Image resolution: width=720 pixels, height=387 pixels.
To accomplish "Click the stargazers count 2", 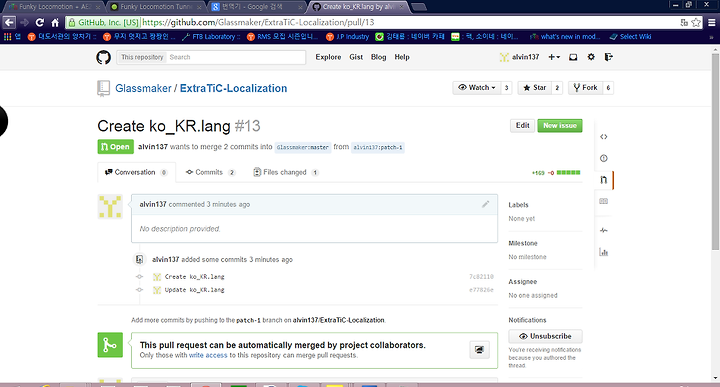I will point(557,88).
